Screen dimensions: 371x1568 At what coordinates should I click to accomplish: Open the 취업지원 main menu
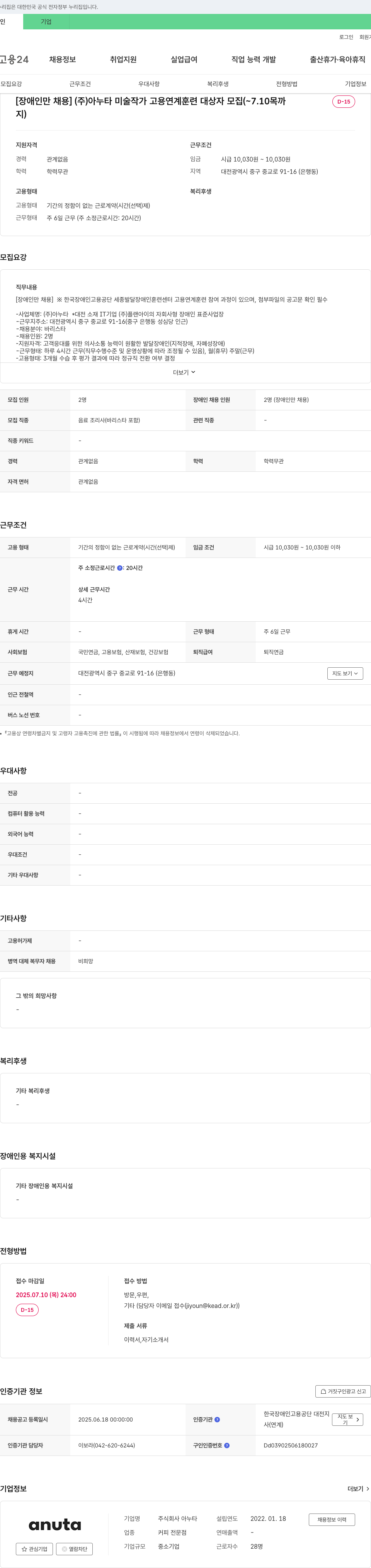123,60
